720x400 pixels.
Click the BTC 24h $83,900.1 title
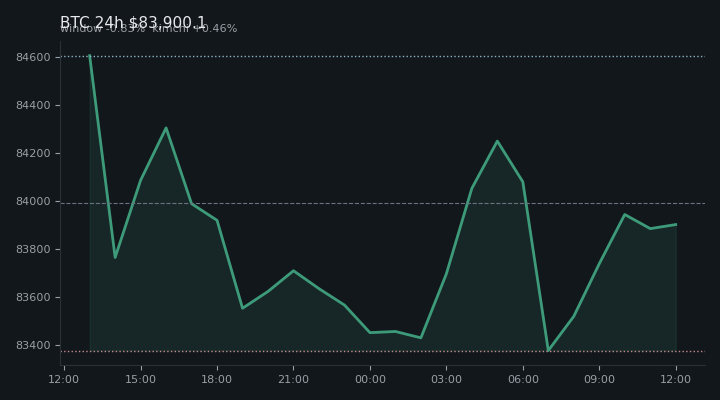(x=133, y=23)
